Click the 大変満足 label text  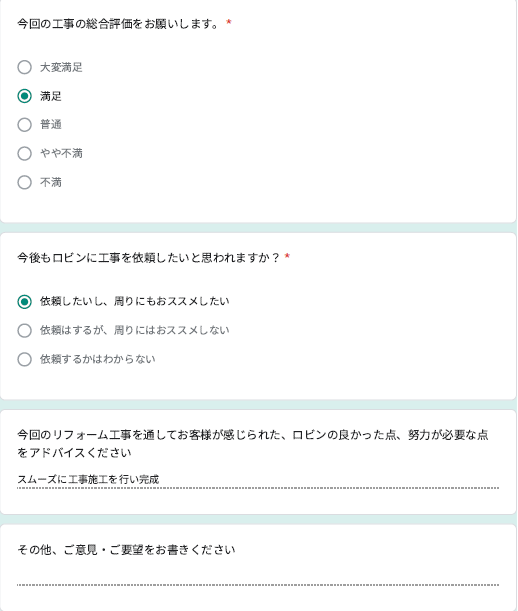pyautogui.click(x=61, y=67)
